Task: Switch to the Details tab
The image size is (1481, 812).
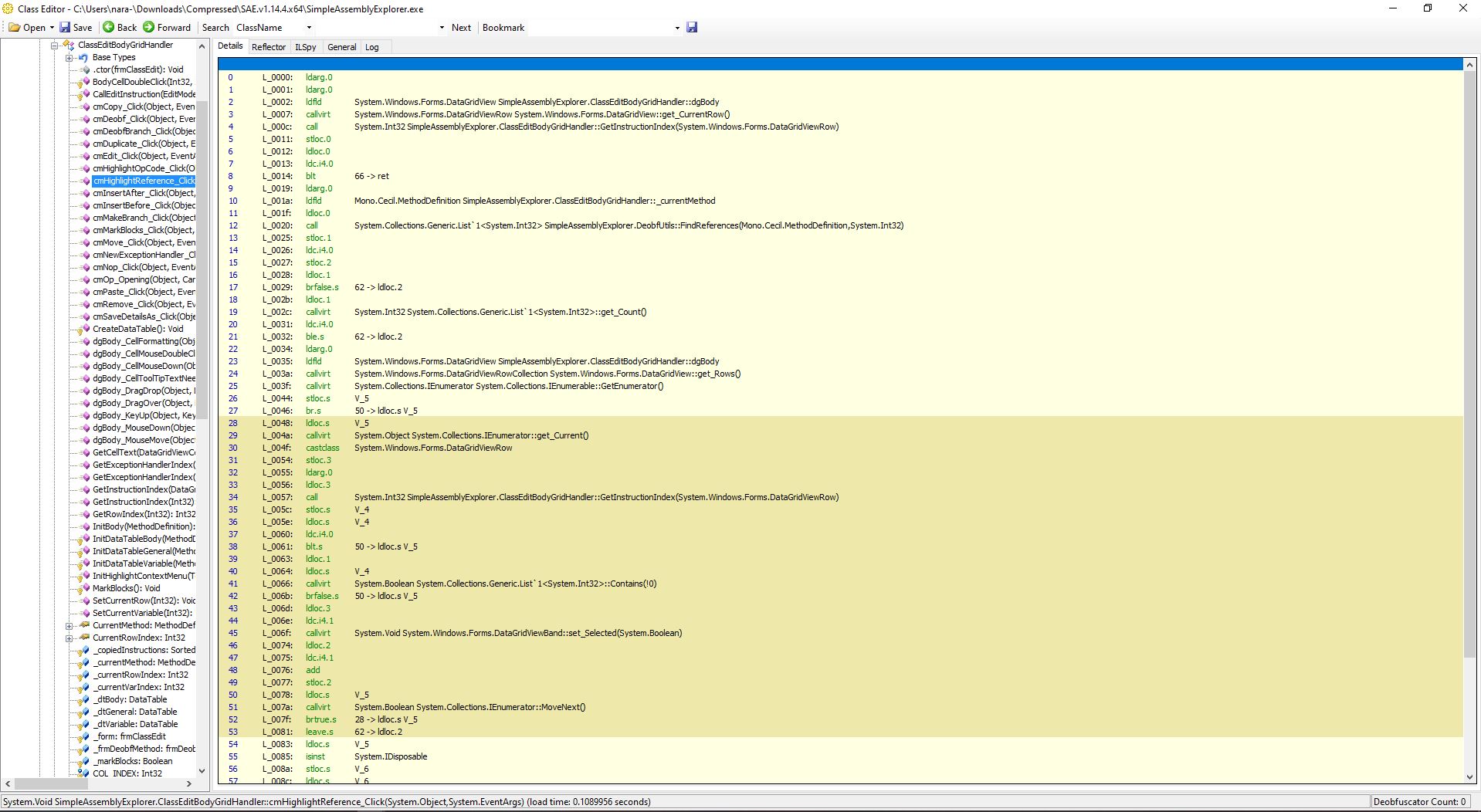Action: [230, 46]
